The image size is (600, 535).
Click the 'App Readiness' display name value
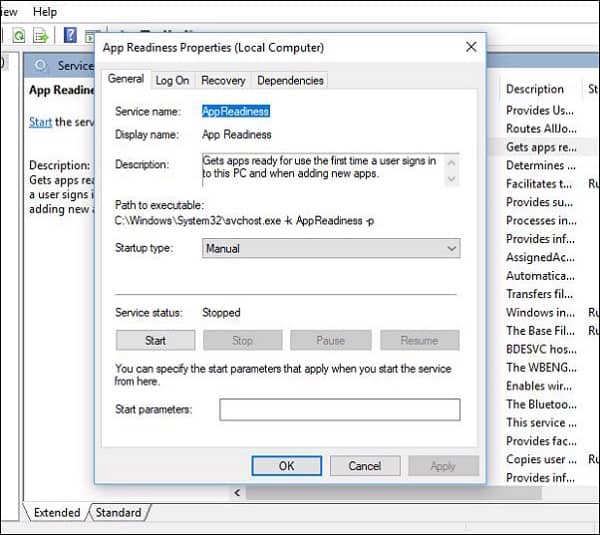237,135
